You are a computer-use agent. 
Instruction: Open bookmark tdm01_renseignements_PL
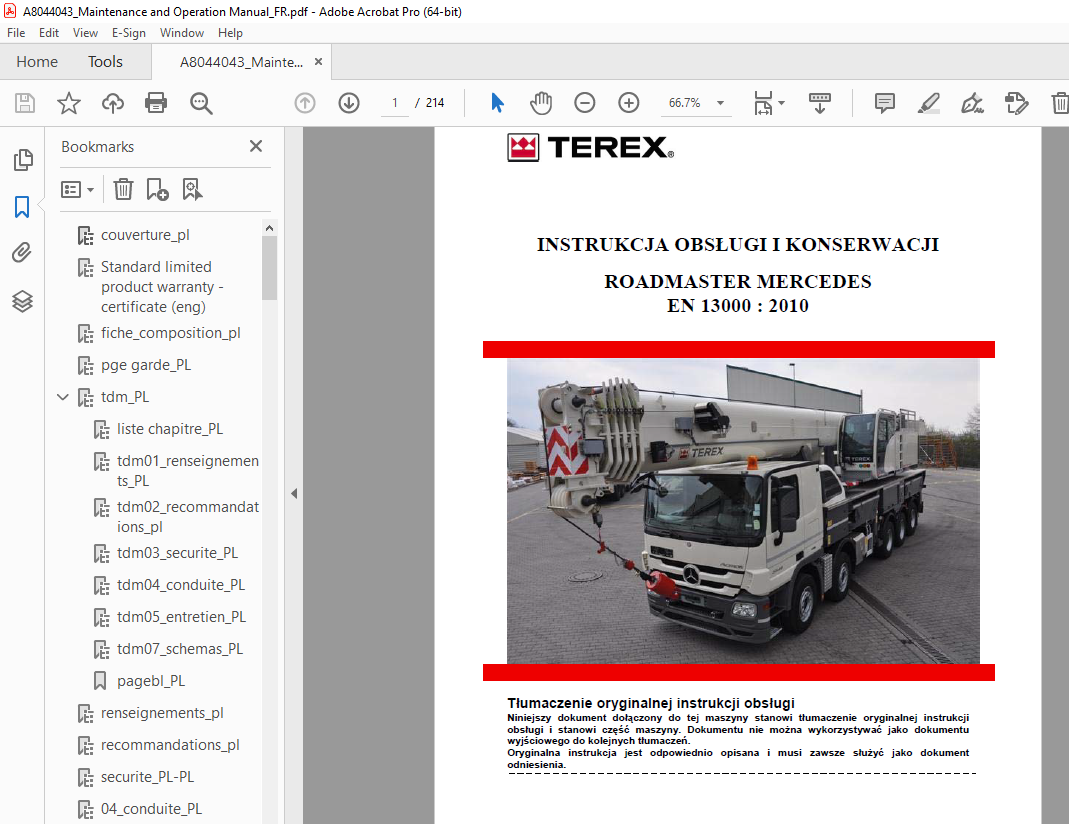(x=187, y=471)
